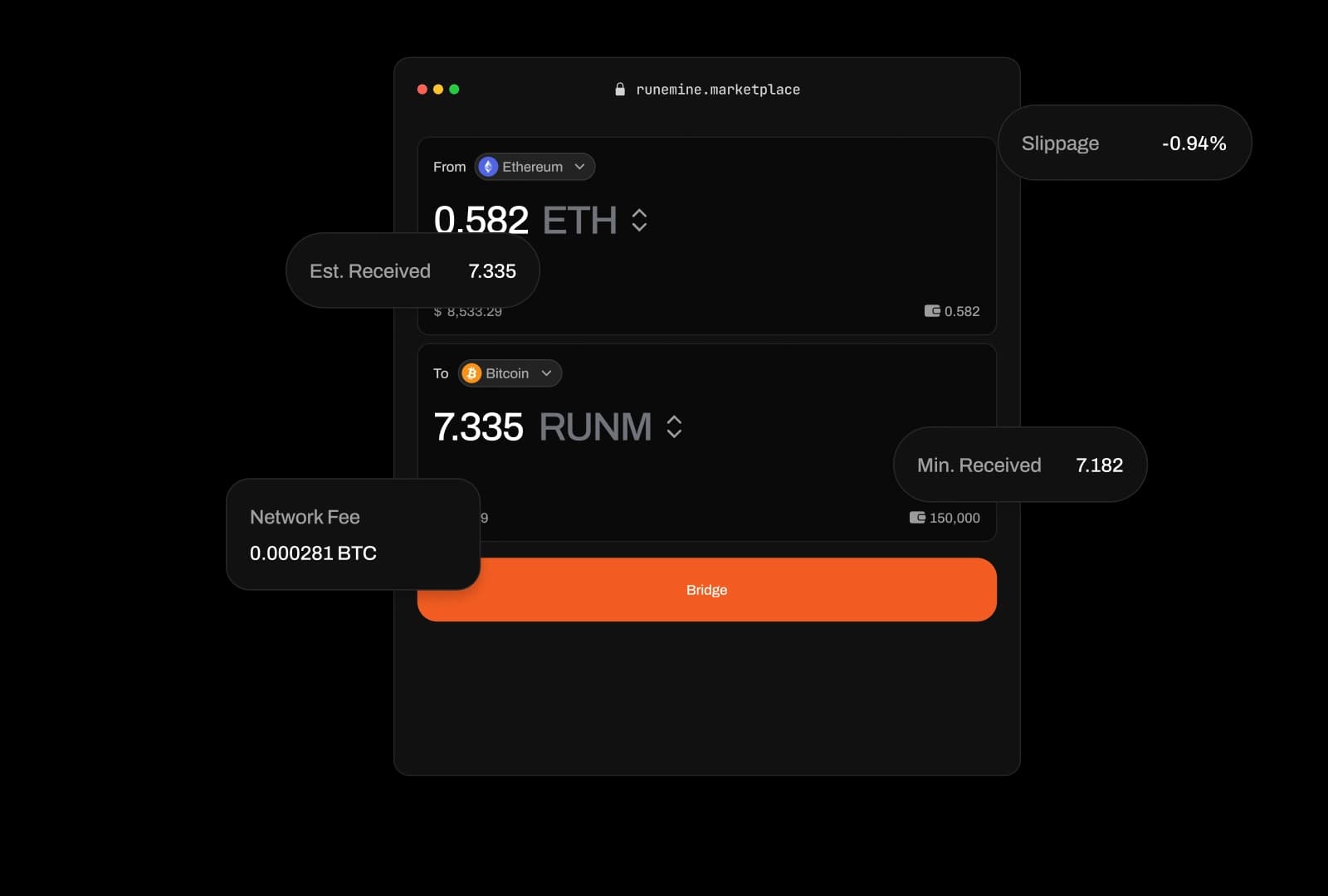The image size is (1328, 896).
Task: Click the Est. Received 7.335 chip
Action: point(413,271)
